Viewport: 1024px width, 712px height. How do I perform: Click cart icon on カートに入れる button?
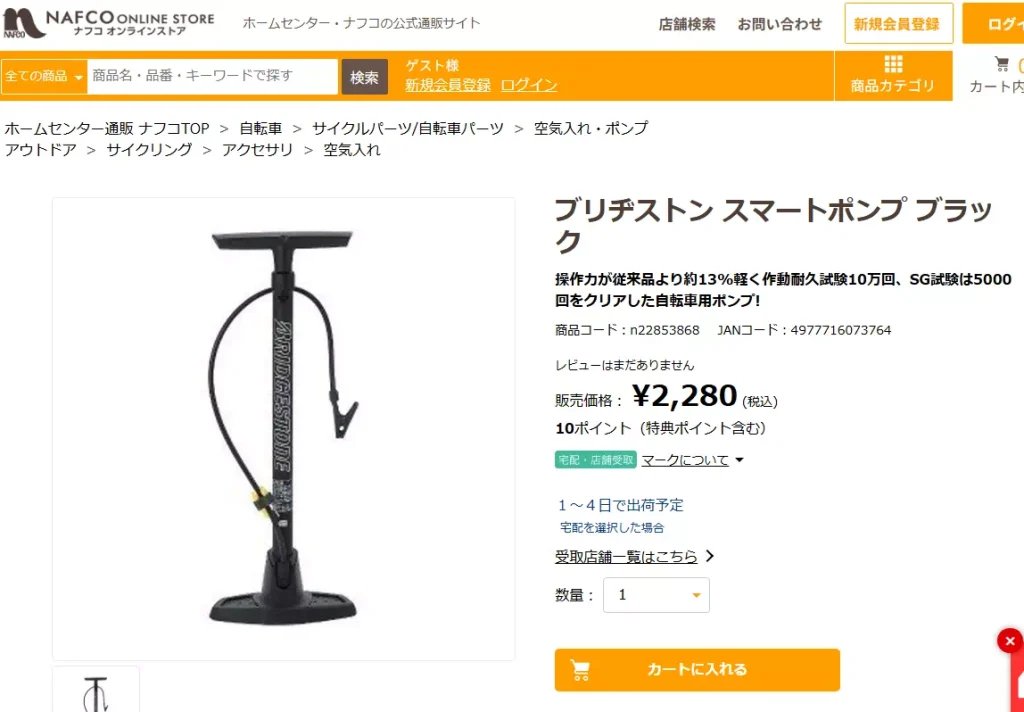(580, 670)
